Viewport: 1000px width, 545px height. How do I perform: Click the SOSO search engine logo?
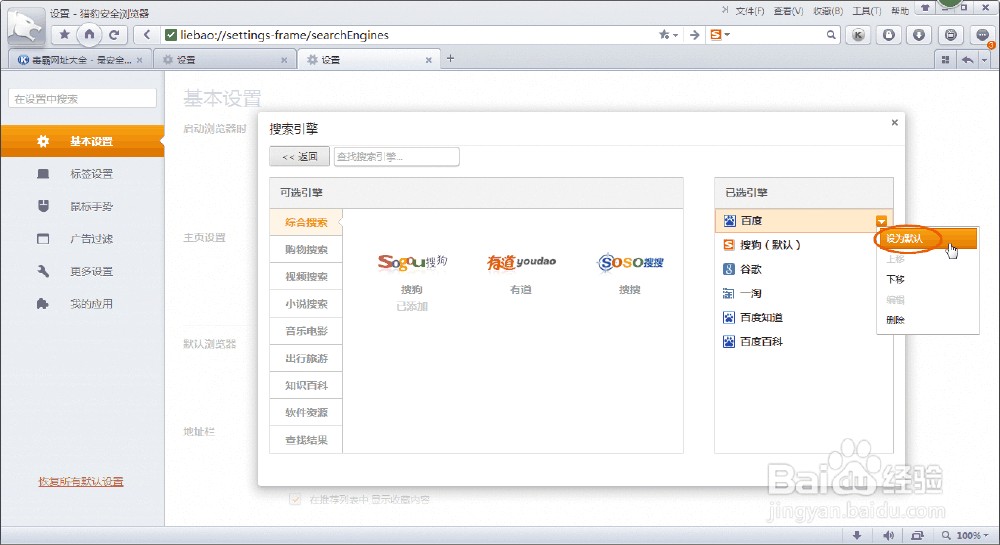point(630,262)
